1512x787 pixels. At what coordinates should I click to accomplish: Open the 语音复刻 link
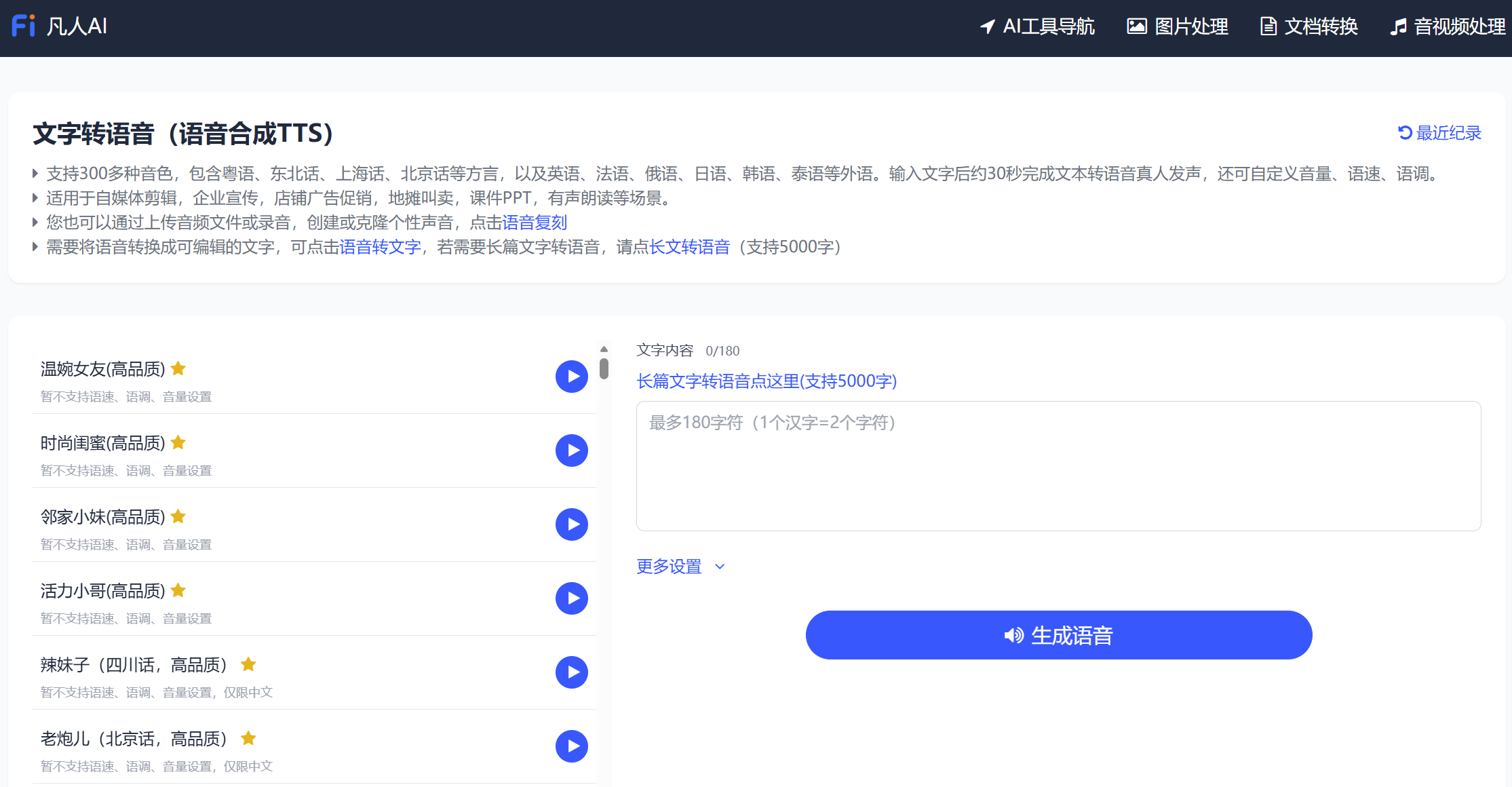tap(535, 223)
